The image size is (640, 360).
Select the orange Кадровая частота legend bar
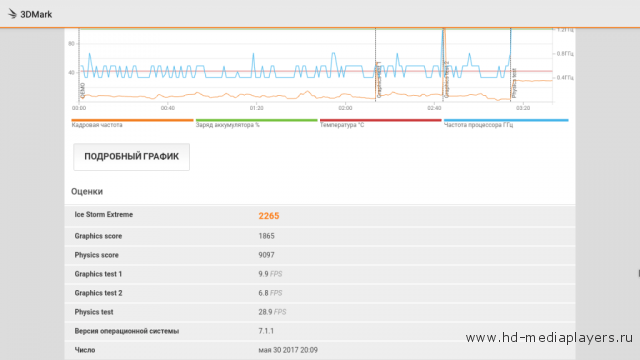[x=132, y=120]
